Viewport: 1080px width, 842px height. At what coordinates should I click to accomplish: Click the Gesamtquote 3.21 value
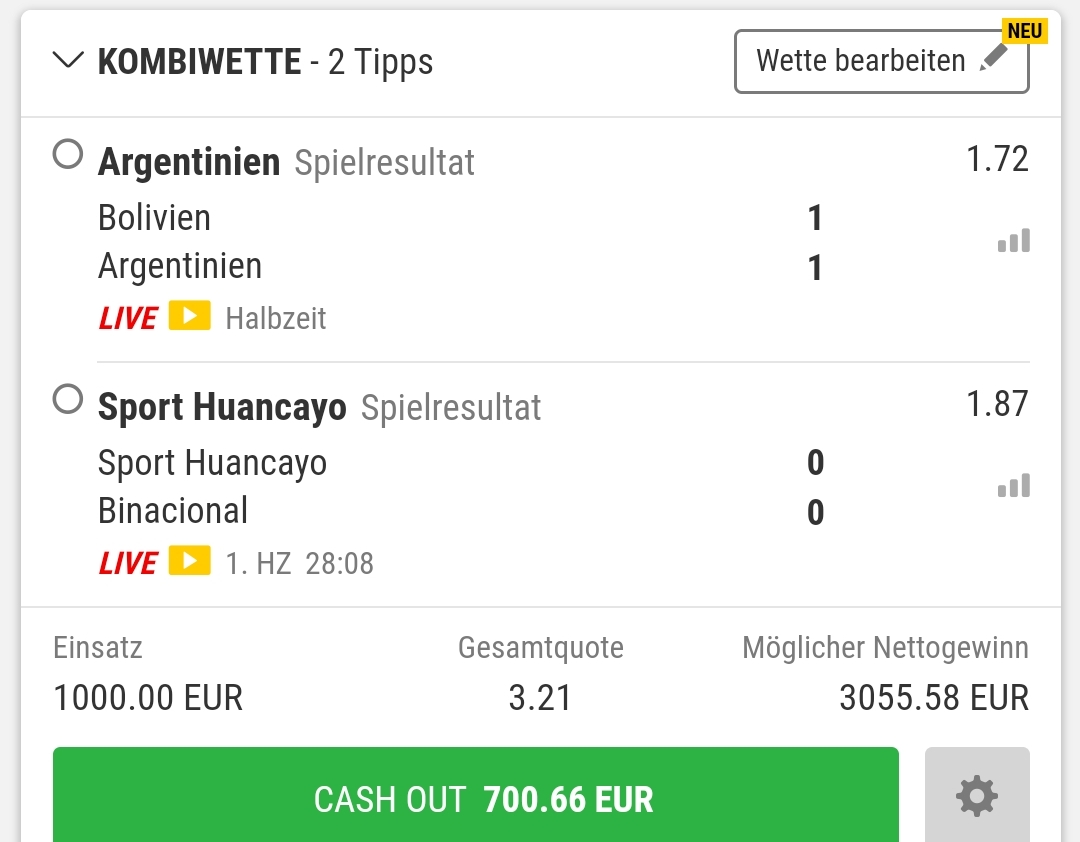pyautogui.click(x=539, y=697)
